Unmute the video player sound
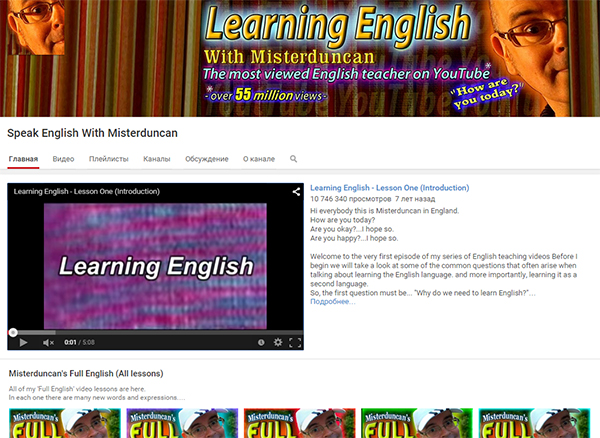This screenshot has height=438, width=600. (48, 342)
